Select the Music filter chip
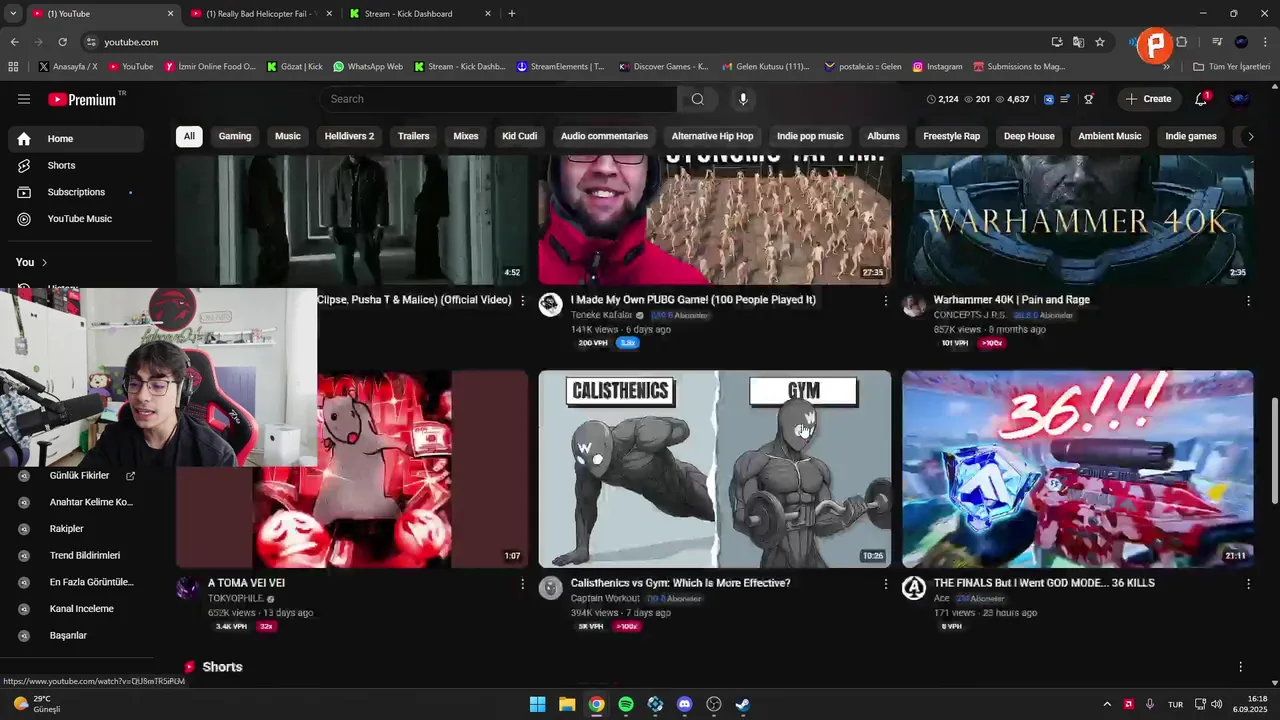The width and height of the screenshot is (1280, 720). pyautogui.click(x=288, y=136)
